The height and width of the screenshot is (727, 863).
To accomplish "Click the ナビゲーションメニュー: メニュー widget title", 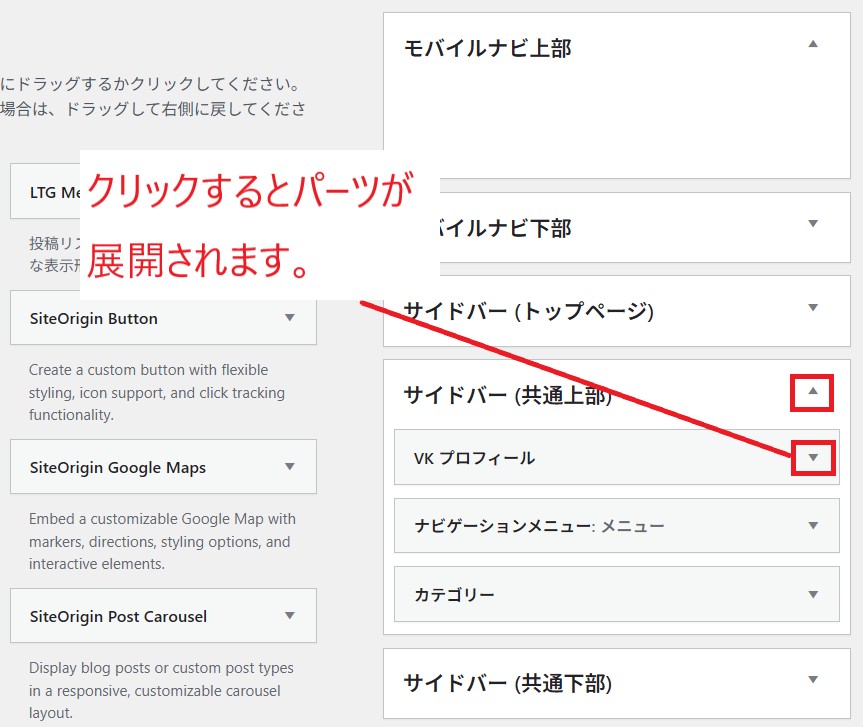I will (539, 526).
